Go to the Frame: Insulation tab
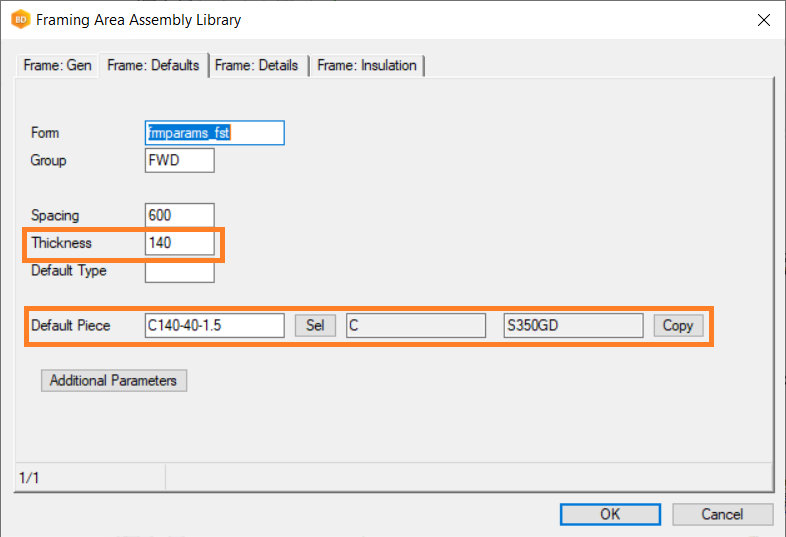The height and width of the screenshot is (537, 786). click(367, 66)
